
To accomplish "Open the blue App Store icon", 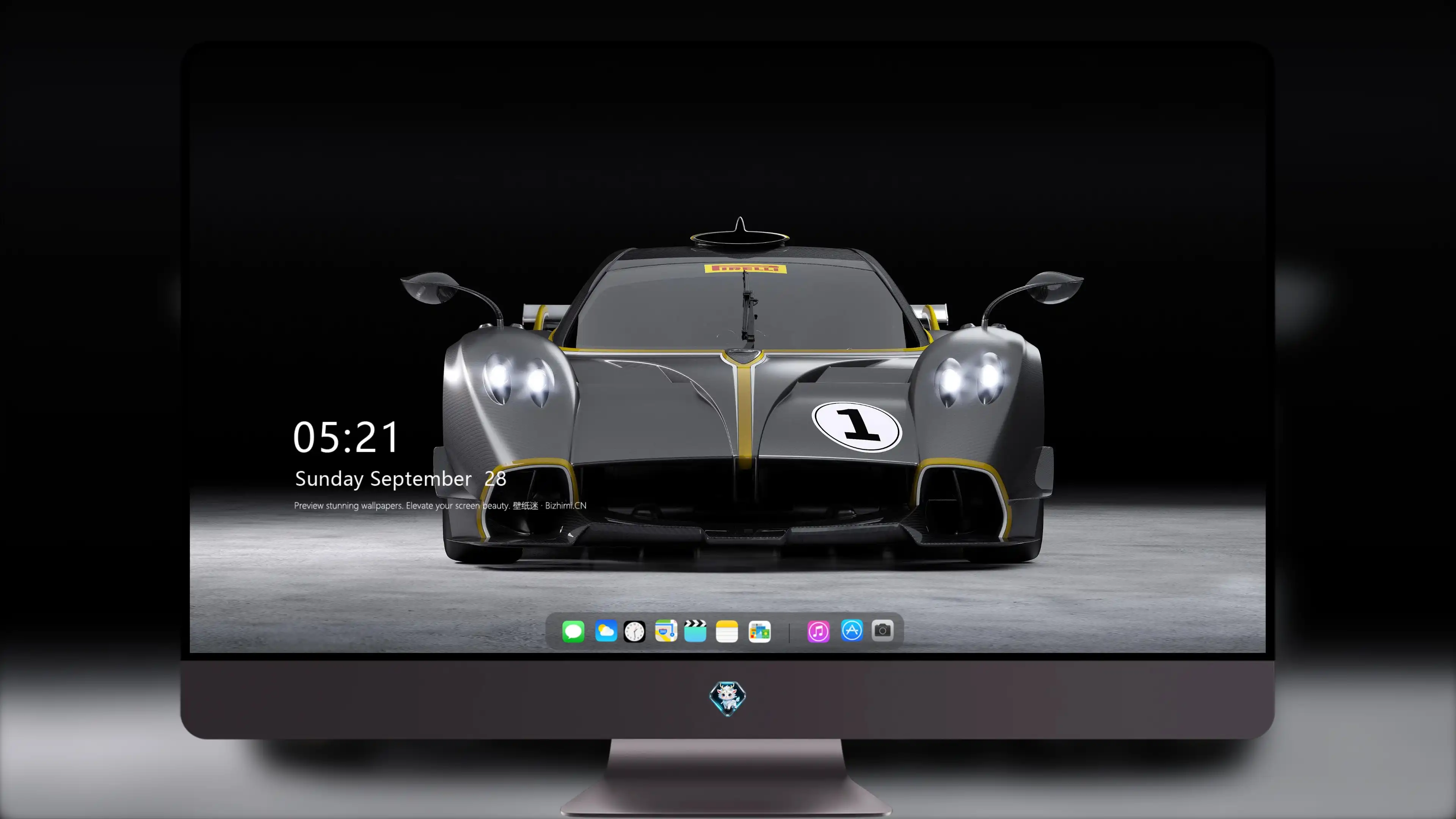I will click(x=852, y=630).
